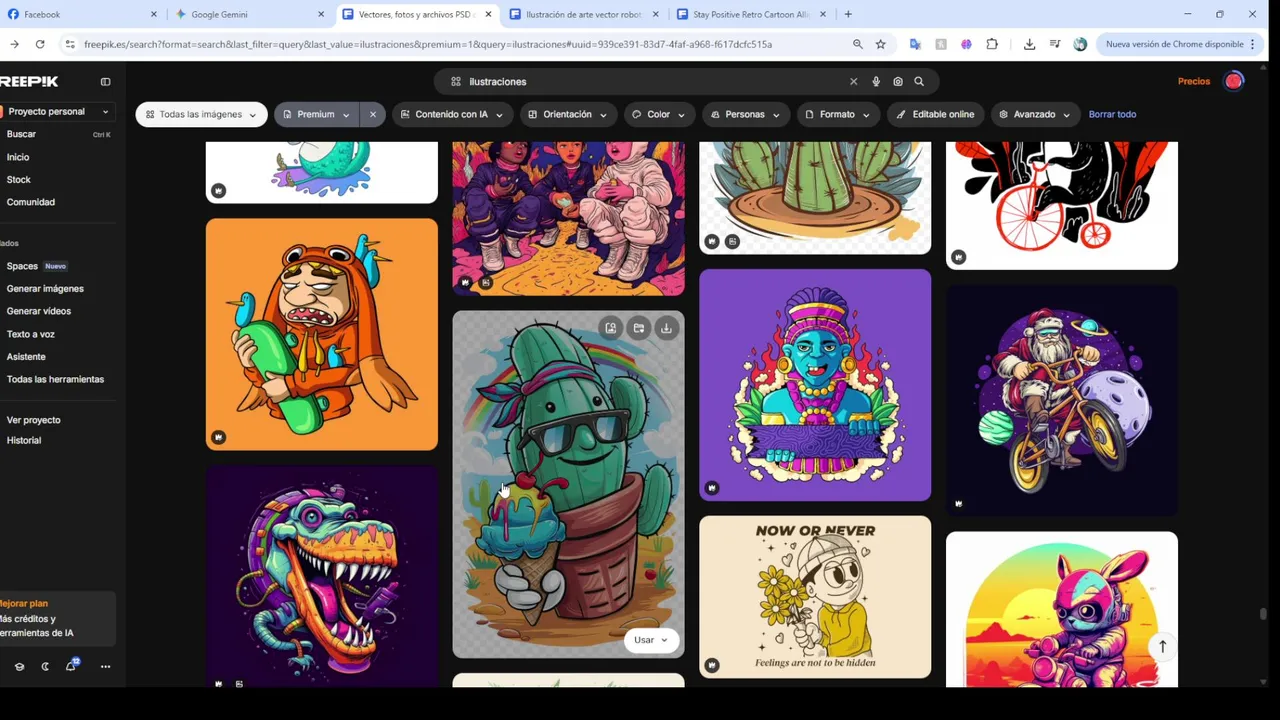Viewport: 1280px width, 720px height.
Task: Click Mejorar plan upgrade link
Action: pyautogui.click(x=24, y=603)
